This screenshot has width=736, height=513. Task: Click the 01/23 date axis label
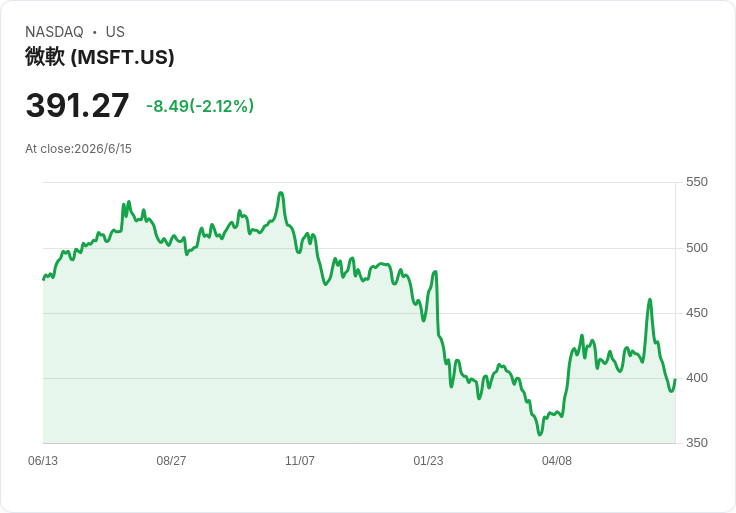(428, 461)
